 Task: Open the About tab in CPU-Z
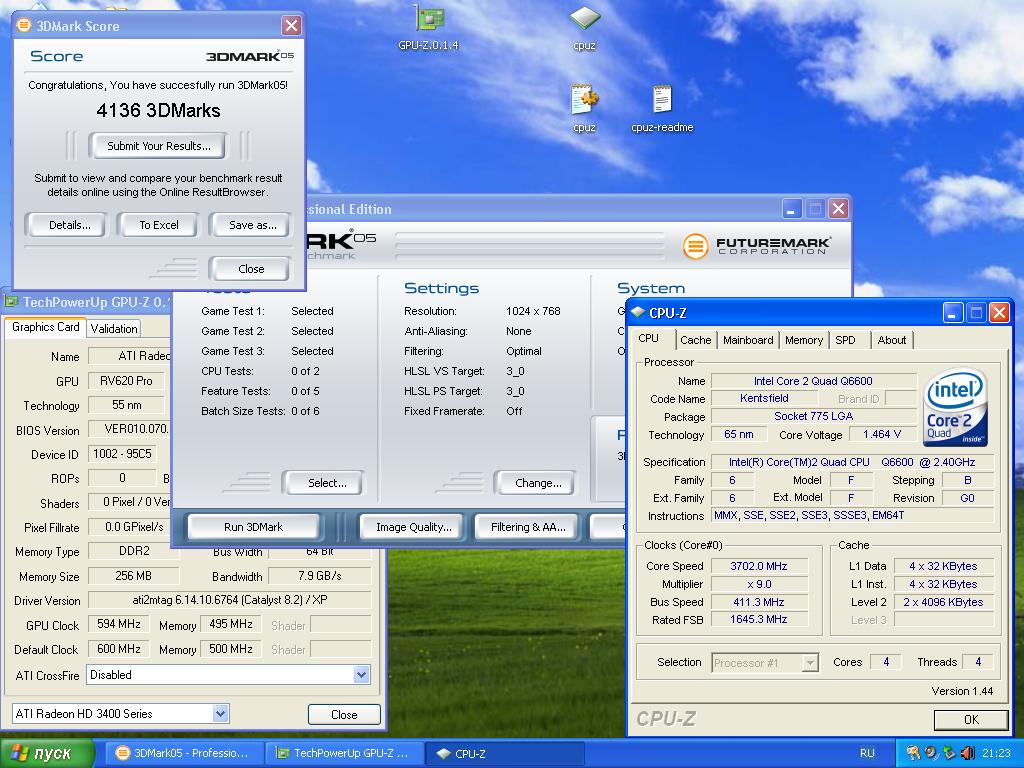coord(891,340)
